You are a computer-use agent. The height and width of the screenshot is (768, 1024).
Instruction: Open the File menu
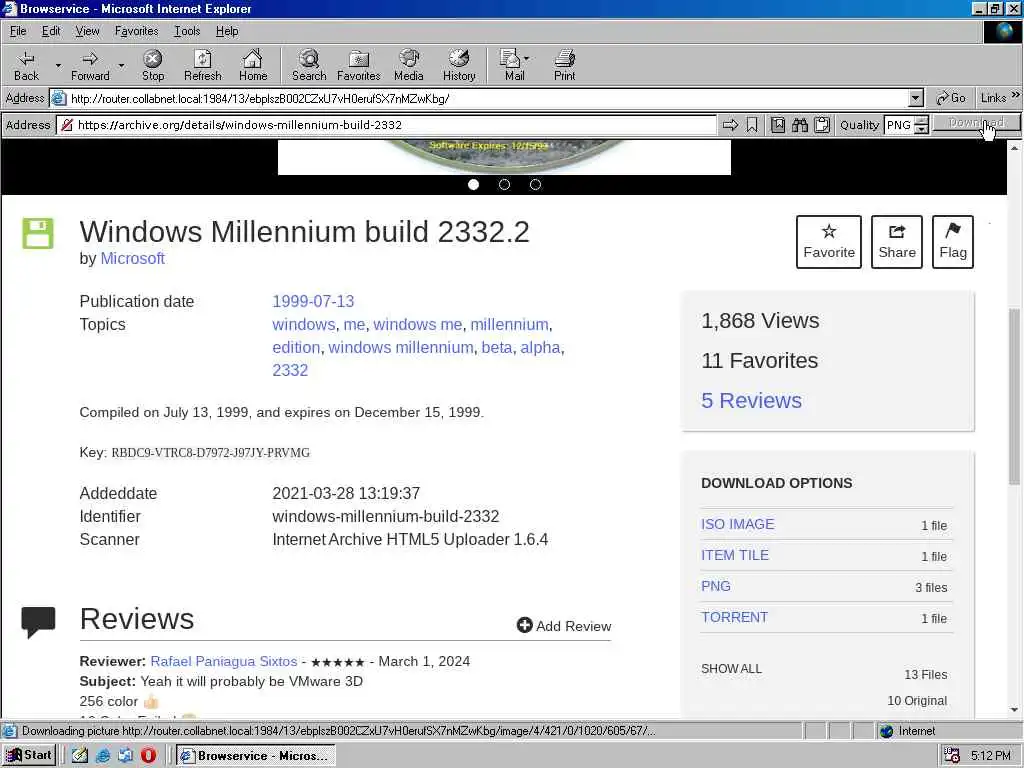click(18, 31)
